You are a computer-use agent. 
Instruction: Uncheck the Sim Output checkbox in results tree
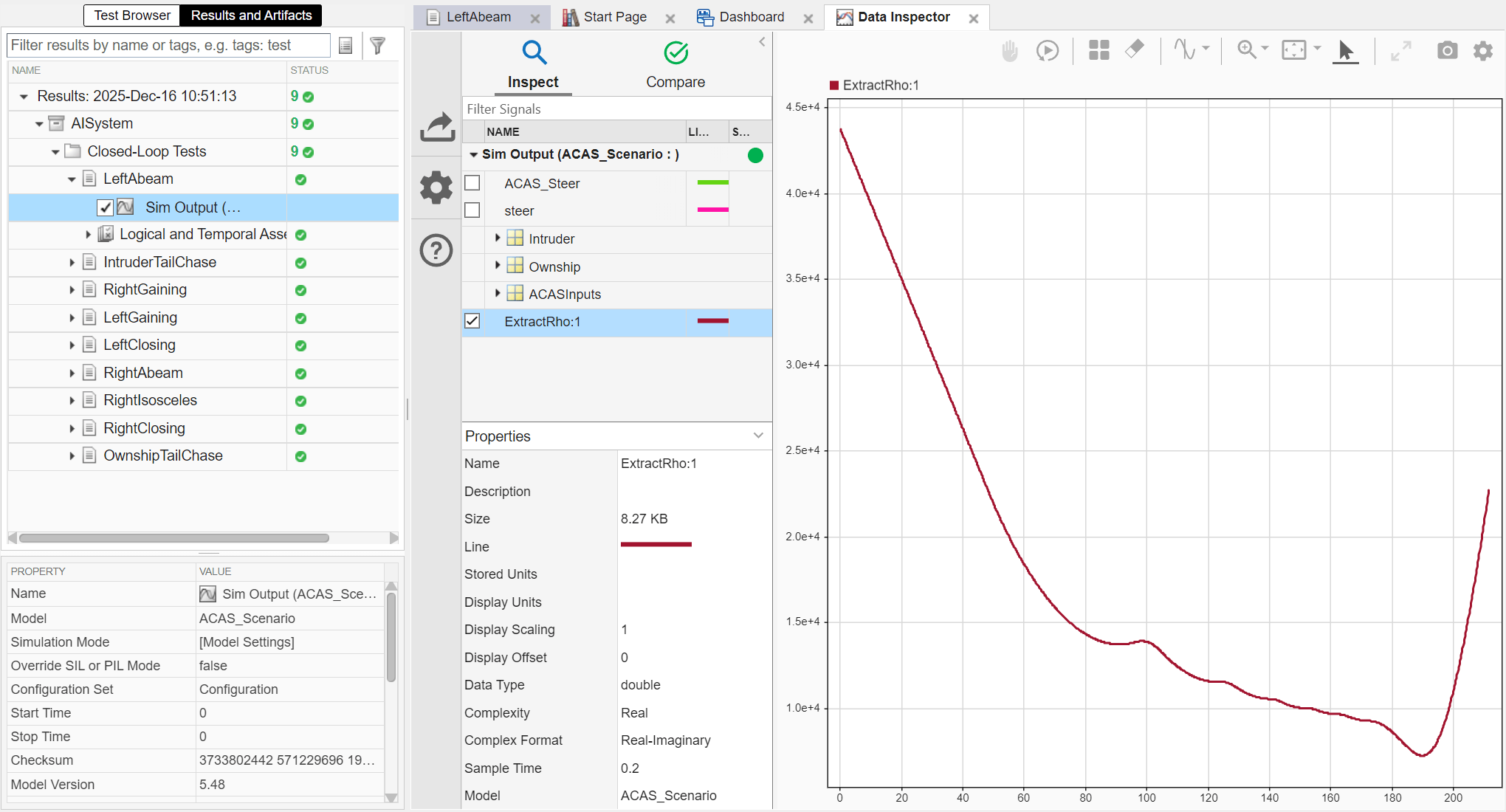(x=106, y=207)
